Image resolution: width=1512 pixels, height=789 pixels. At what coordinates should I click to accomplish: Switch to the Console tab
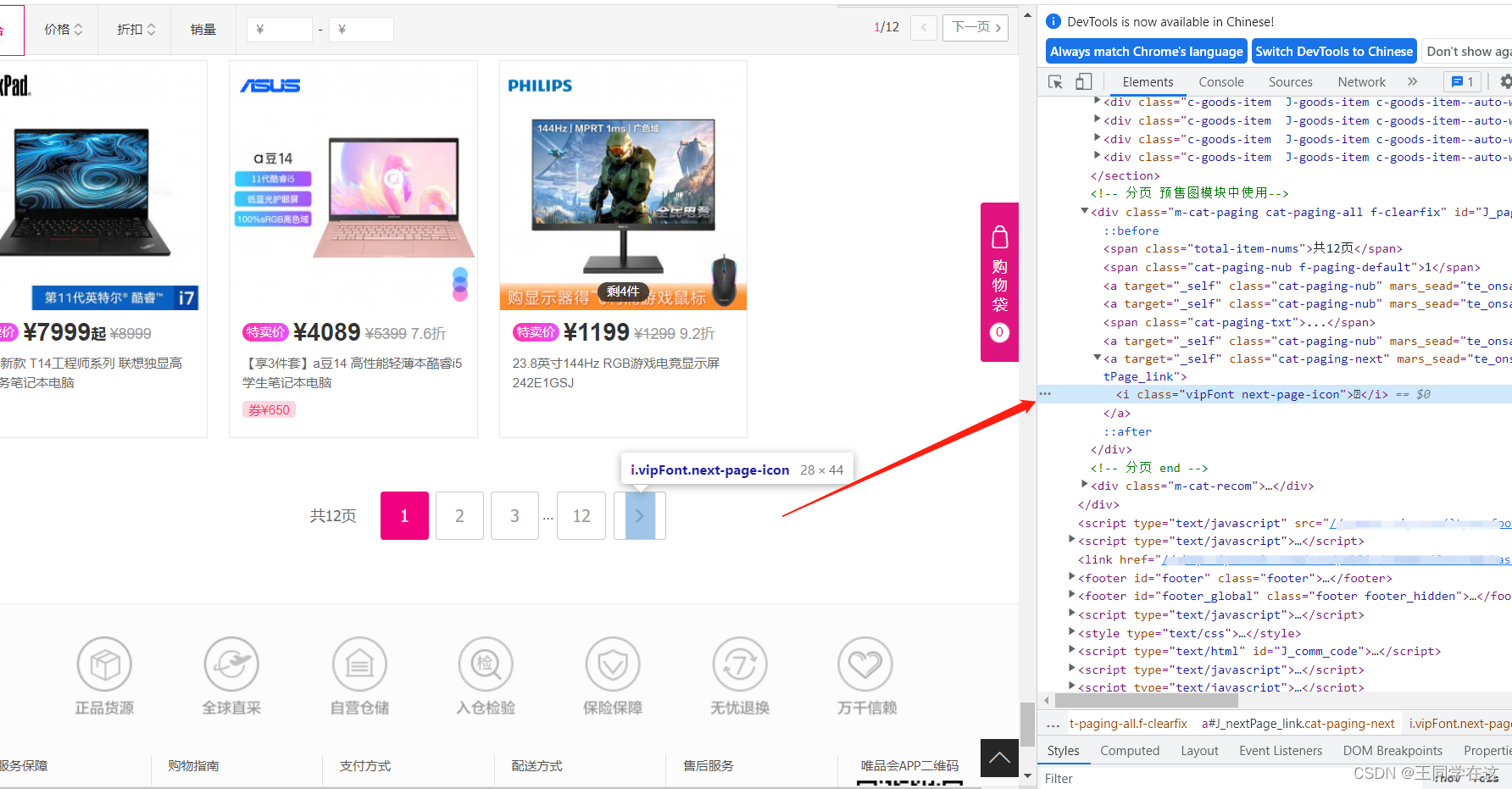[1221, 82]
